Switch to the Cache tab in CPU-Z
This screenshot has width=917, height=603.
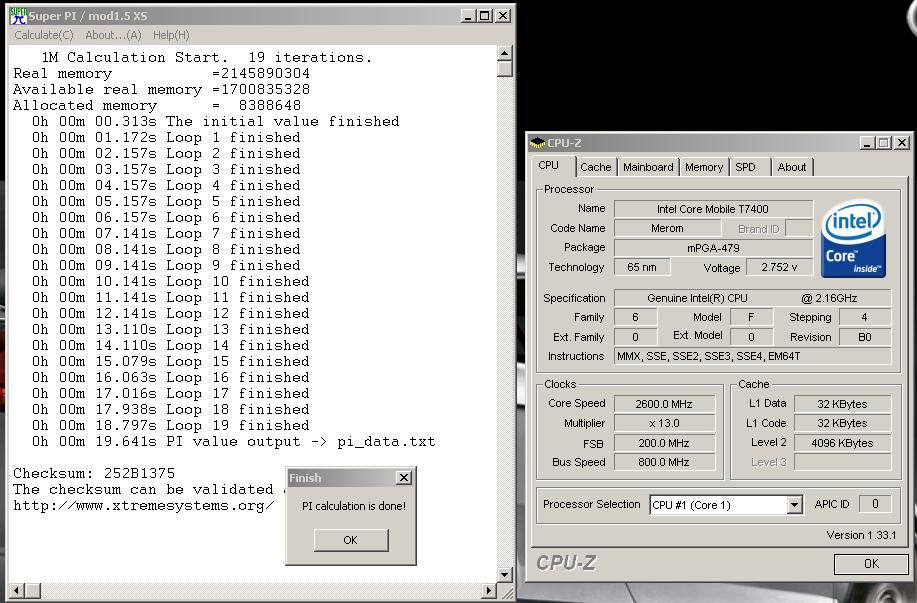(x=595, y=167)
